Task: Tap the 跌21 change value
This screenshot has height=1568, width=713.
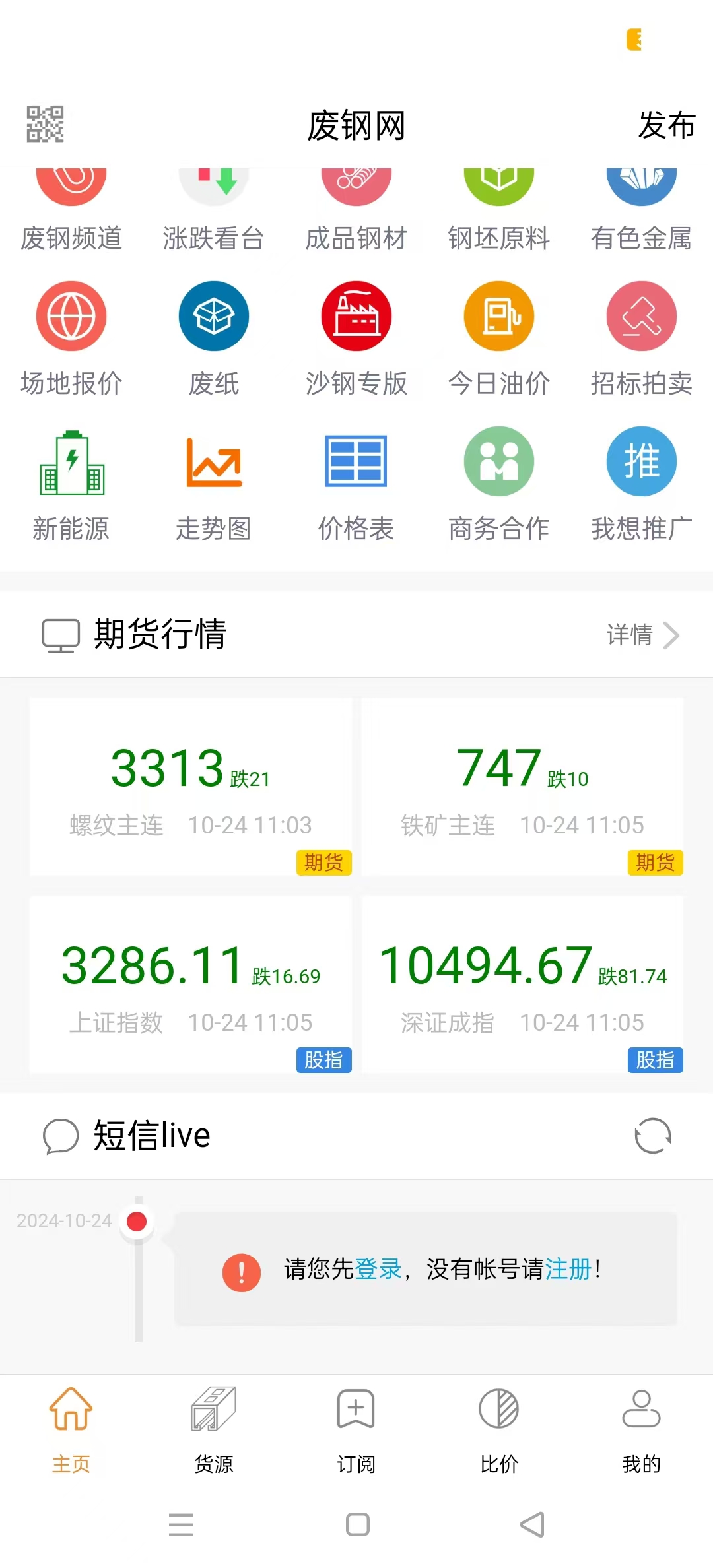Action: (x=250, y=779)
